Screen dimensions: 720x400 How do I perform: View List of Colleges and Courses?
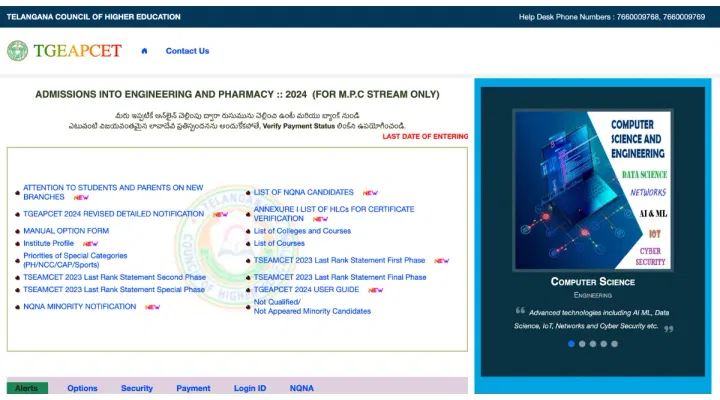(302, 231)
